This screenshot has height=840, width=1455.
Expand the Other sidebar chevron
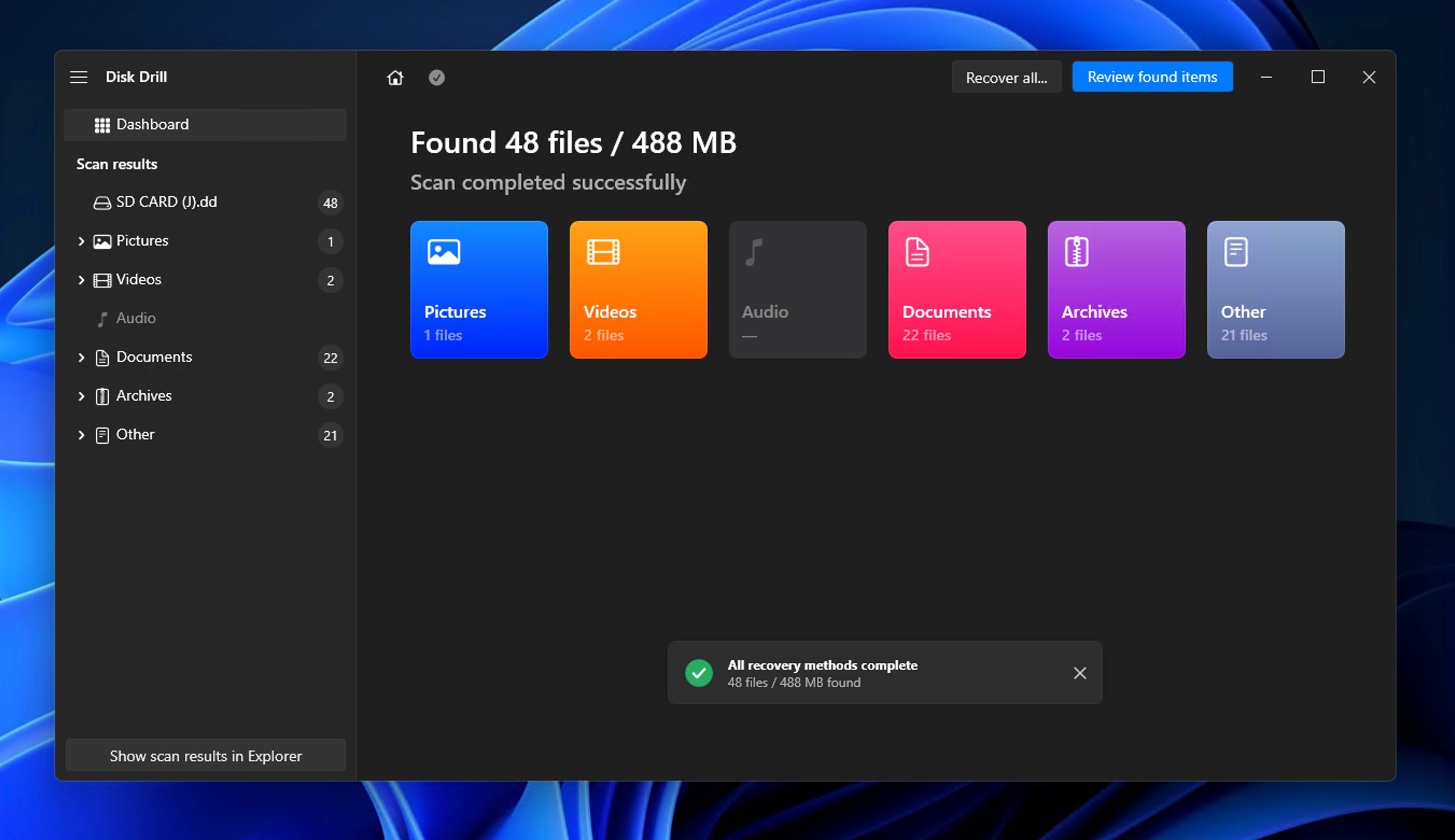81,435
